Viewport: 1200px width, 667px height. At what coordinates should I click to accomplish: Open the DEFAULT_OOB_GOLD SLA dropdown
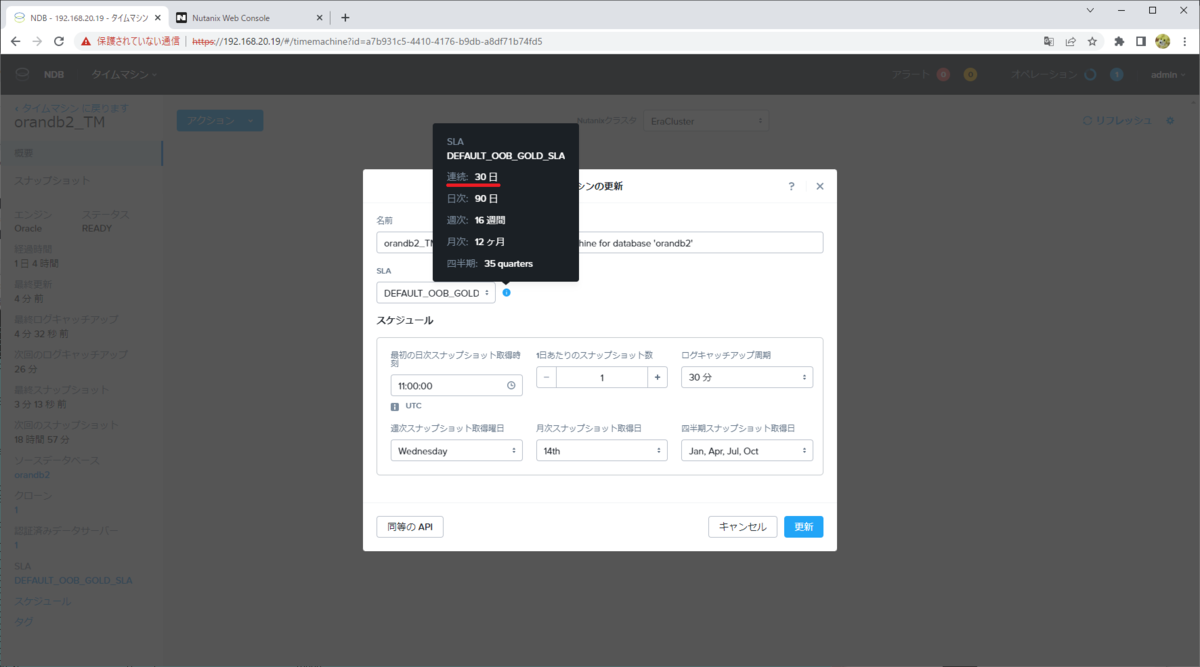pos(435,292)
